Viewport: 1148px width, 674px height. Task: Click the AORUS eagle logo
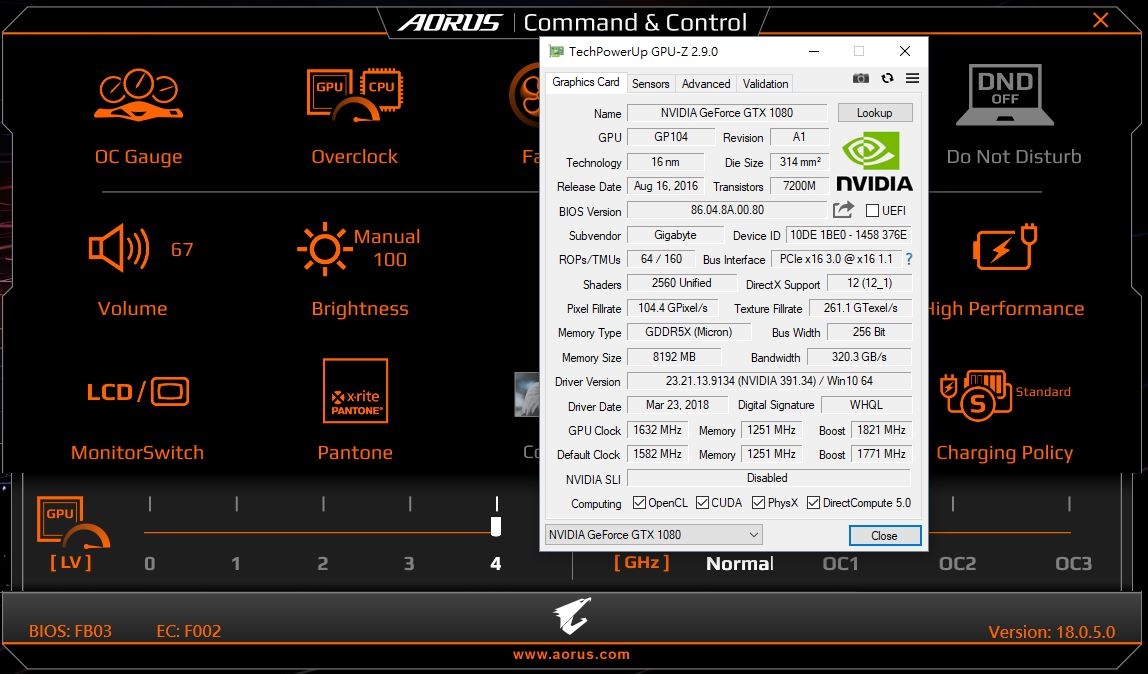(572, 615)
